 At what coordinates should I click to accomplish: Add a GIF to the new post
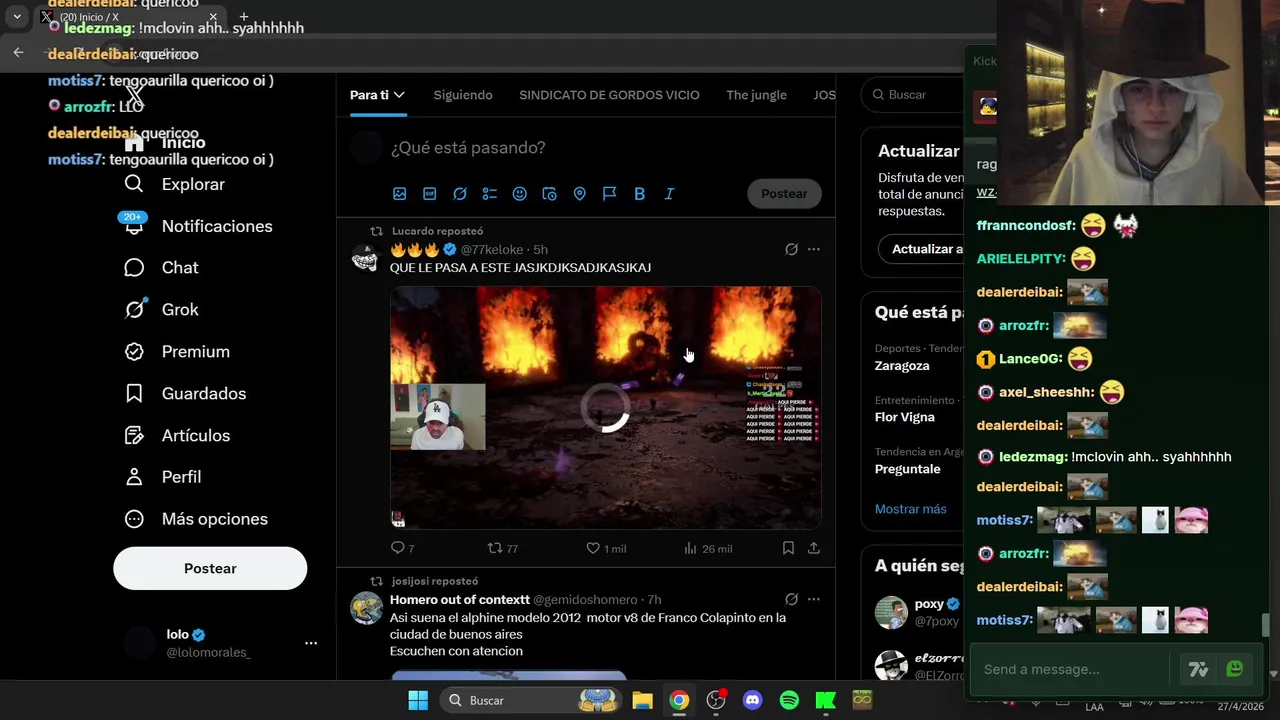(429, 194)
